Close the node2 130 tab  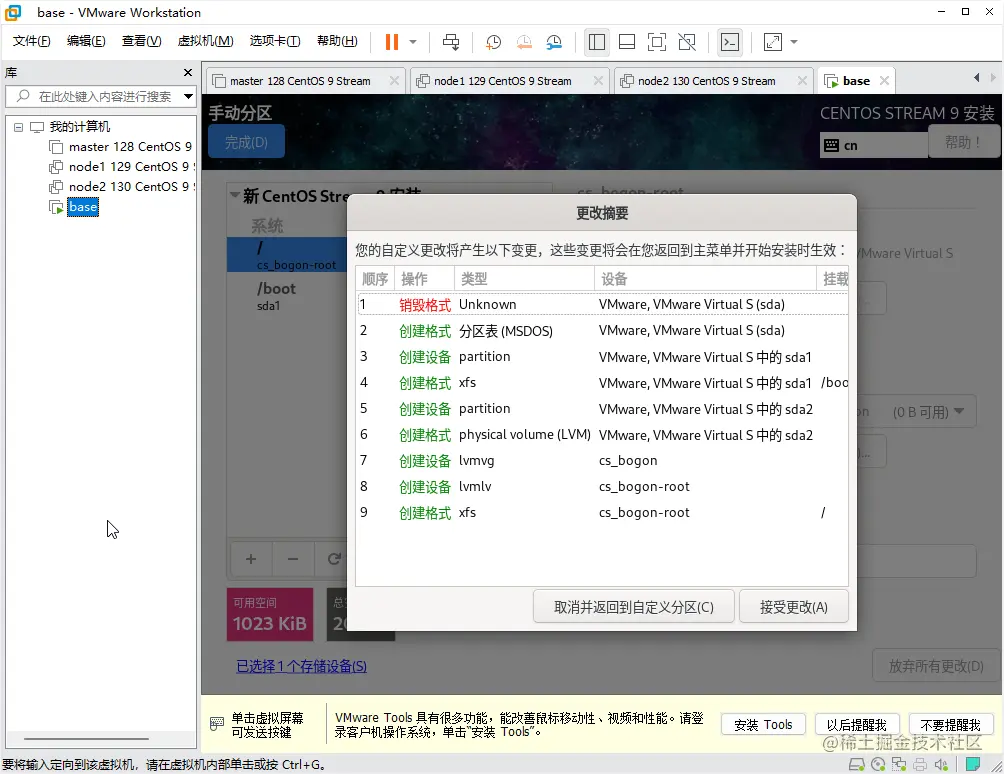click(x=802, y=81)
